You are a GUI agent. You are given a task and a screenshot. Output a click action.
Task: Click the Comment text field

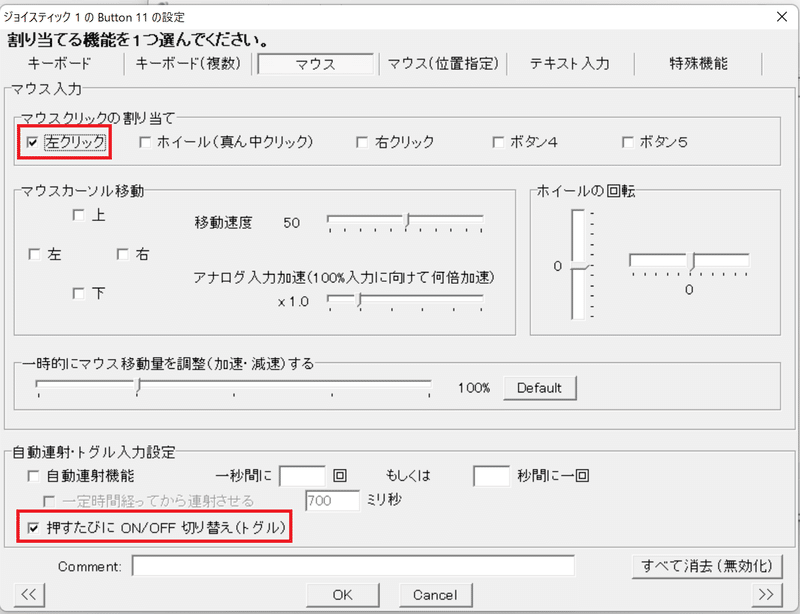point(353,566)
